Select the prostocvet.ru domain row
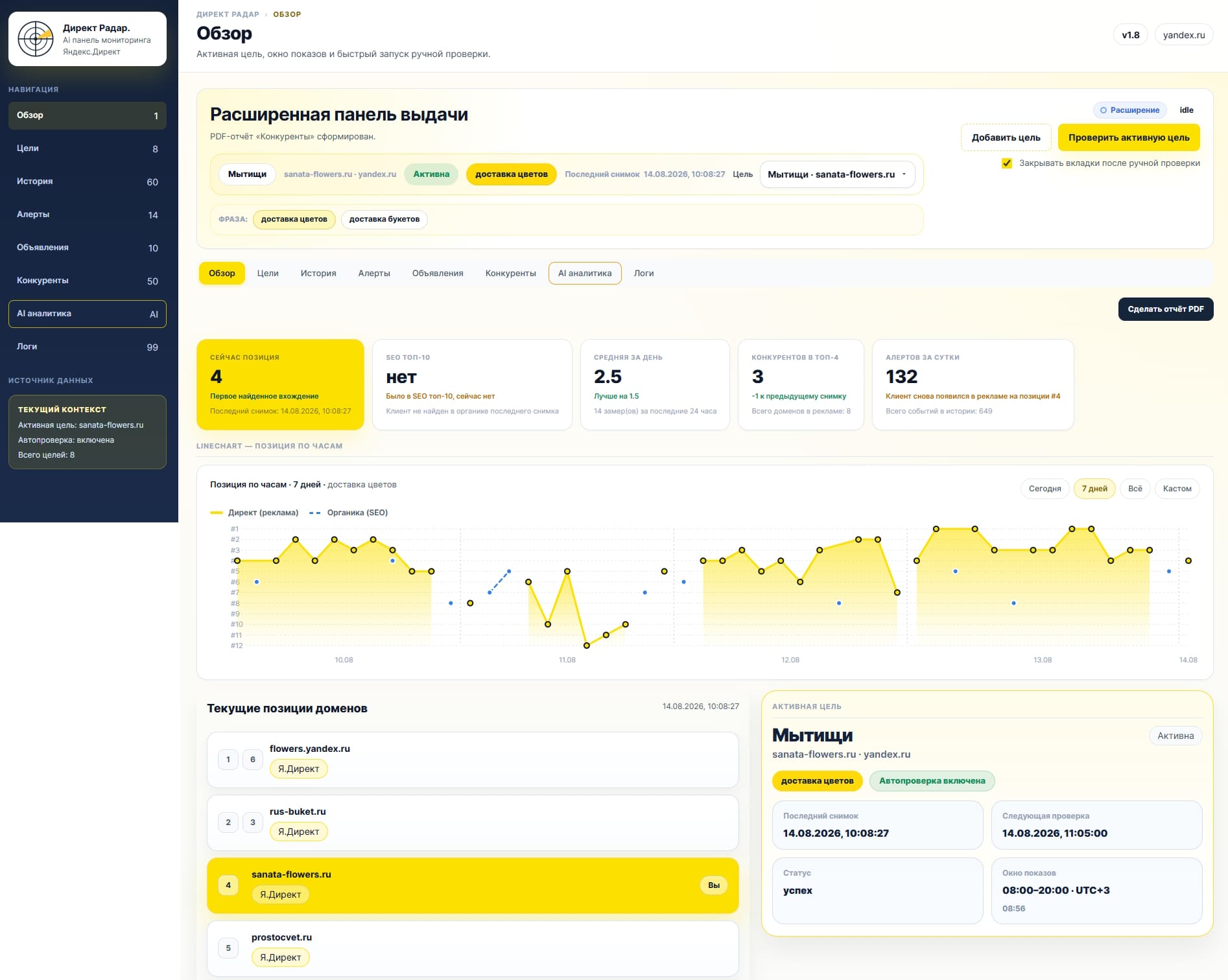Screen dimensions: 1228x980 coord(473,948)
